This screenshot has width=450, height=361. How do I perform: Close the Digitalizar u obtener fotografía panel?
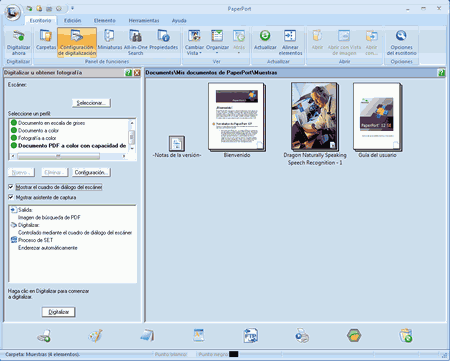click(x=137, y=73)
